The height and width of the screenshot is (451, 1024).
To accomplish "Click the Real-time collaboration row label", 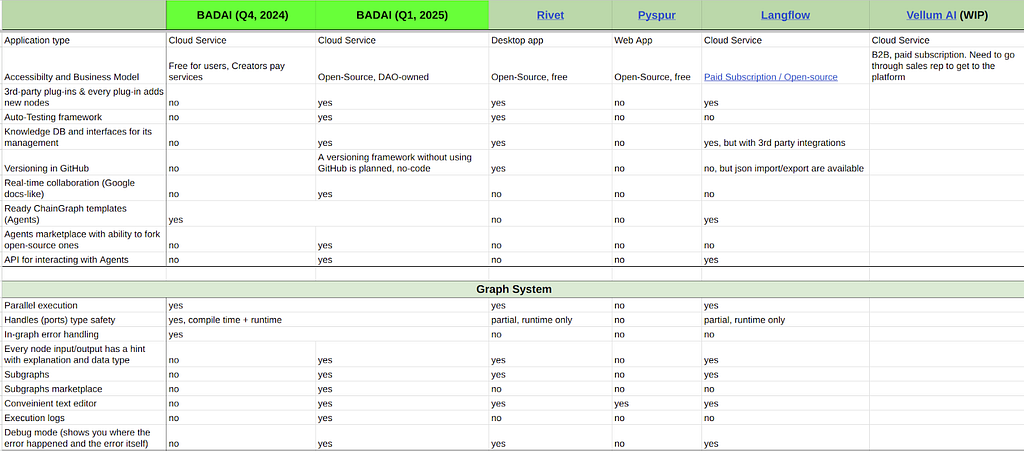I will coord(70,188).
